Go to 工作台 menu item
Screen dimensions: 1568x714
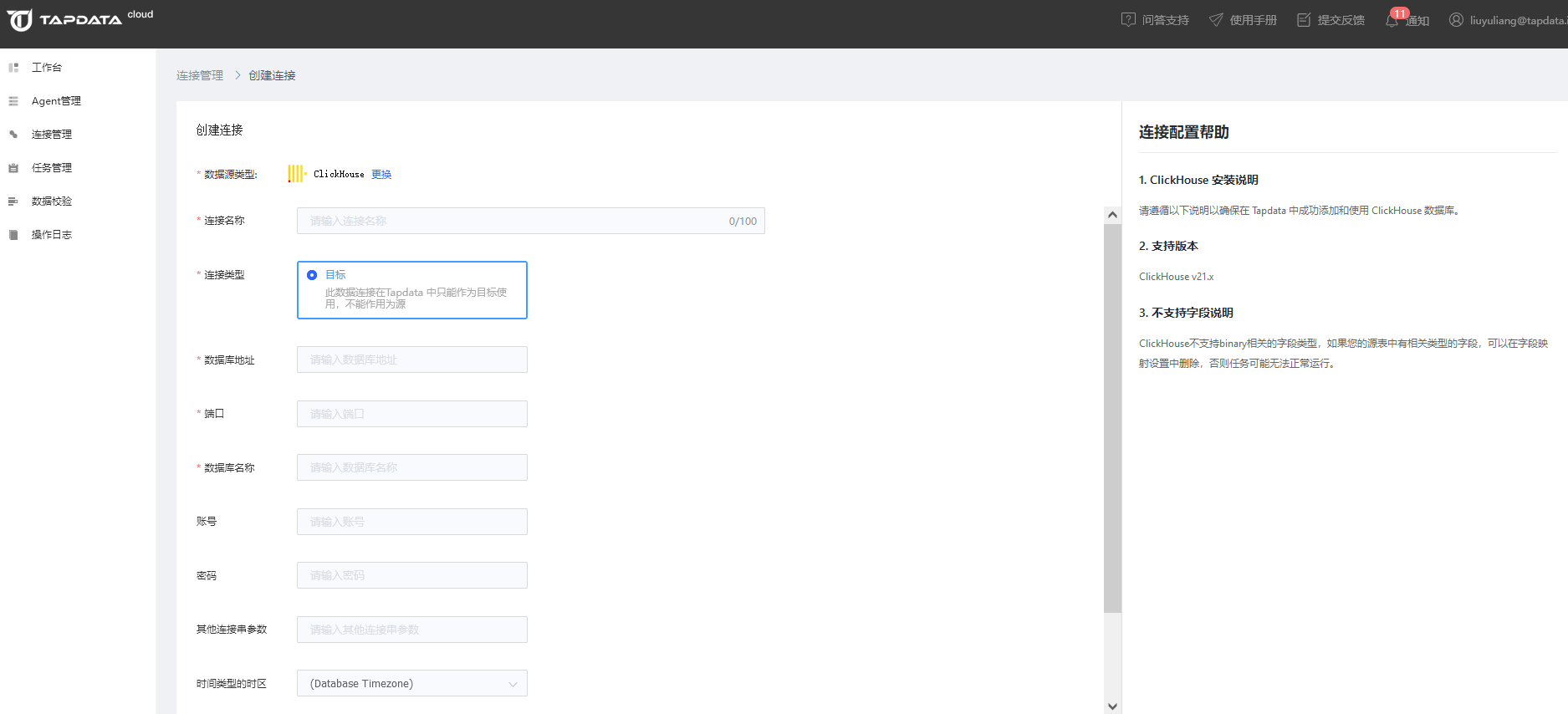[x=47, y=67]
